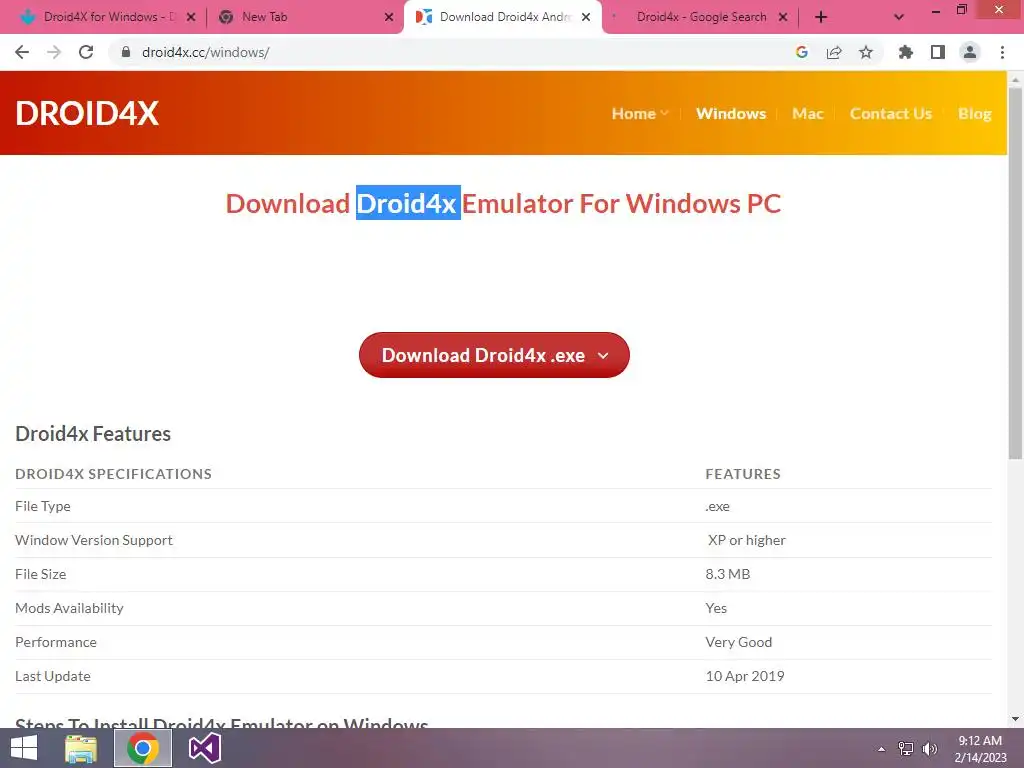Open the Blog nav link
This screenshot has width=1024, height=768.
(974, 114)
